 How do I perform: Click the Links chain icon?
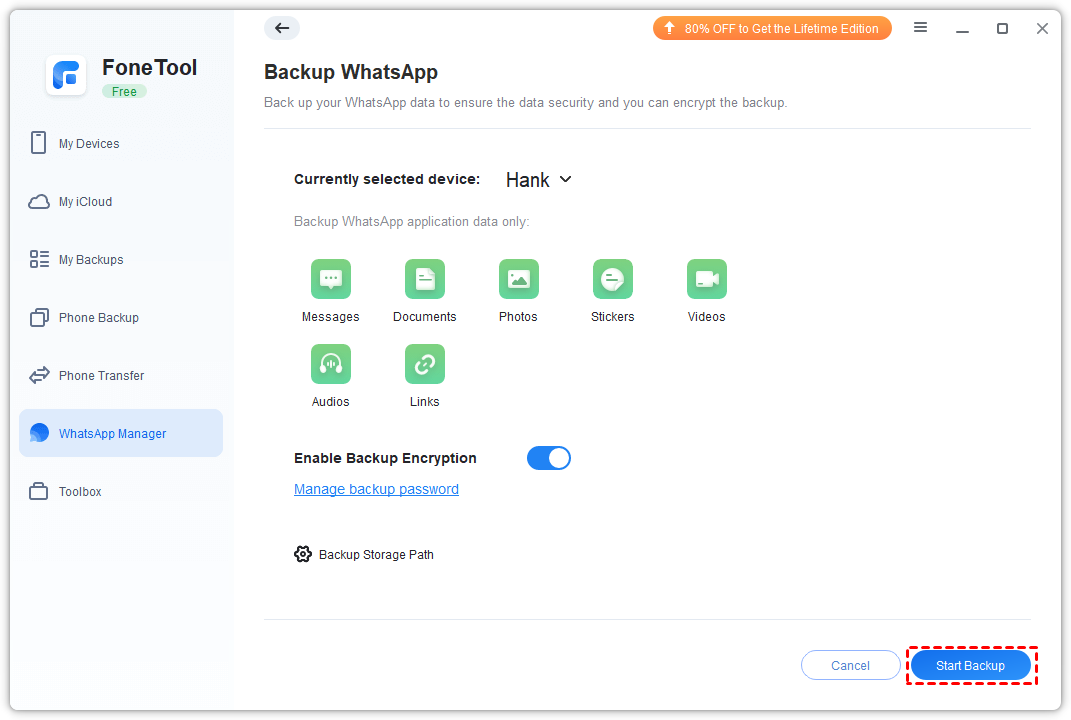(424, 364)
